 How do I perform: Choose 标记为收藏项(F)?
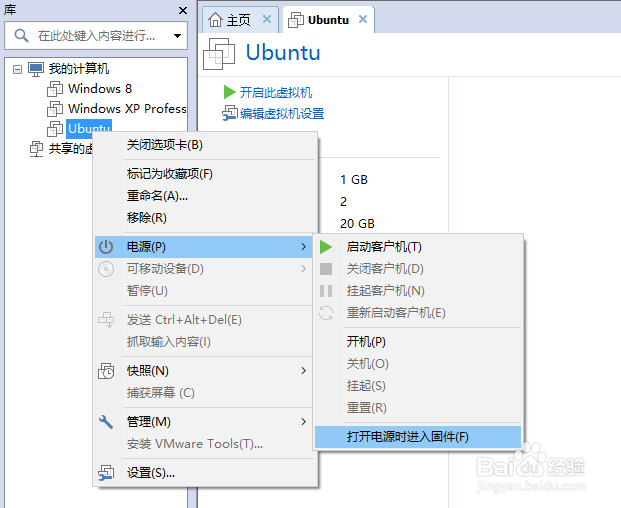click(x=206, y=174)
